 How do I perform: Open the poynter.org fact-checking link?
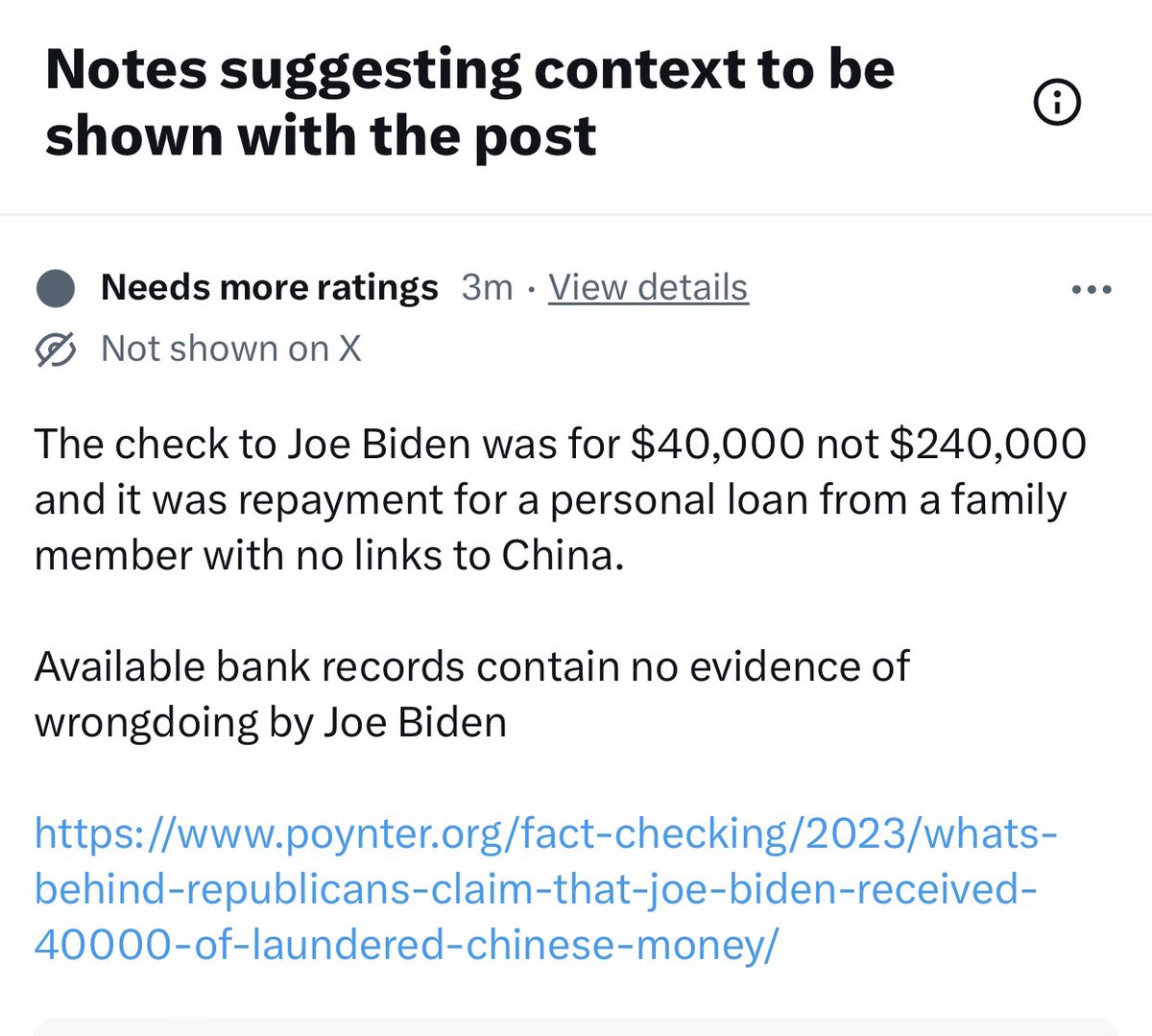(x=544, y=889)
